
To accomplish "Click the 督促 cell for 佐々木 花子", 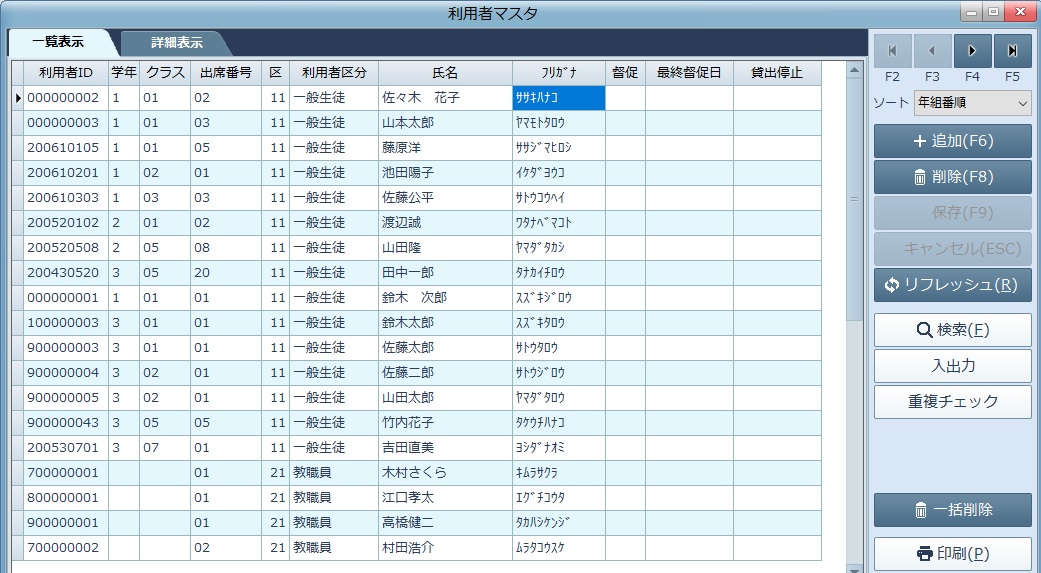I will [625, 98].
